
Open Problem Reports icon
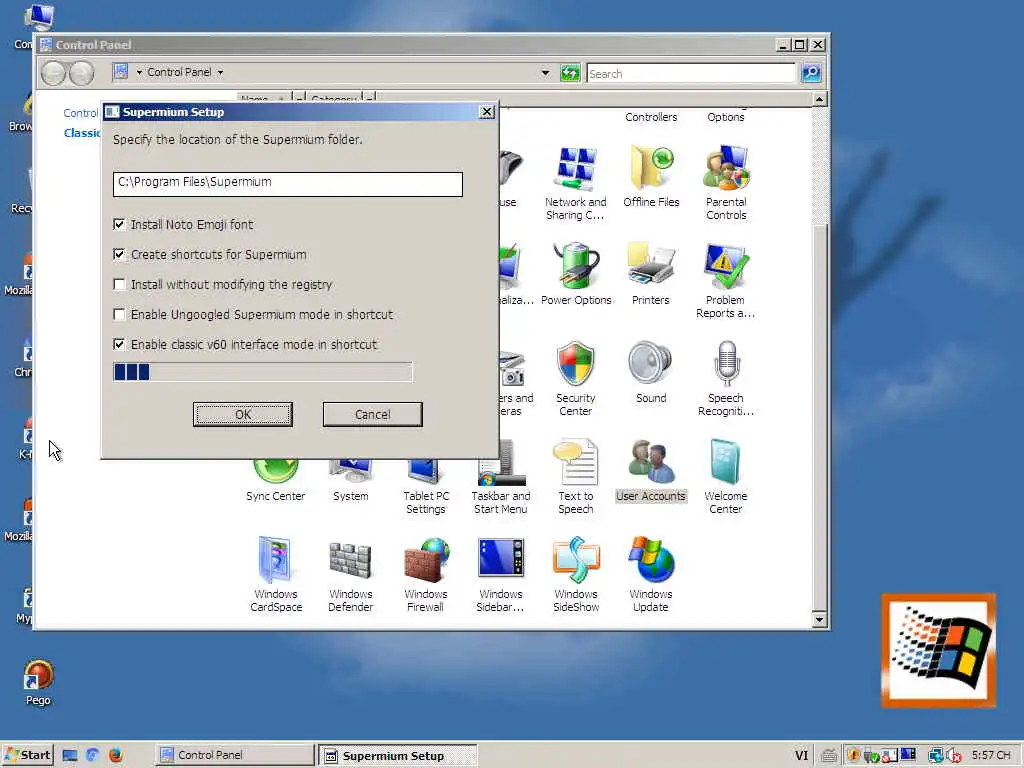(x=726, y=266)
